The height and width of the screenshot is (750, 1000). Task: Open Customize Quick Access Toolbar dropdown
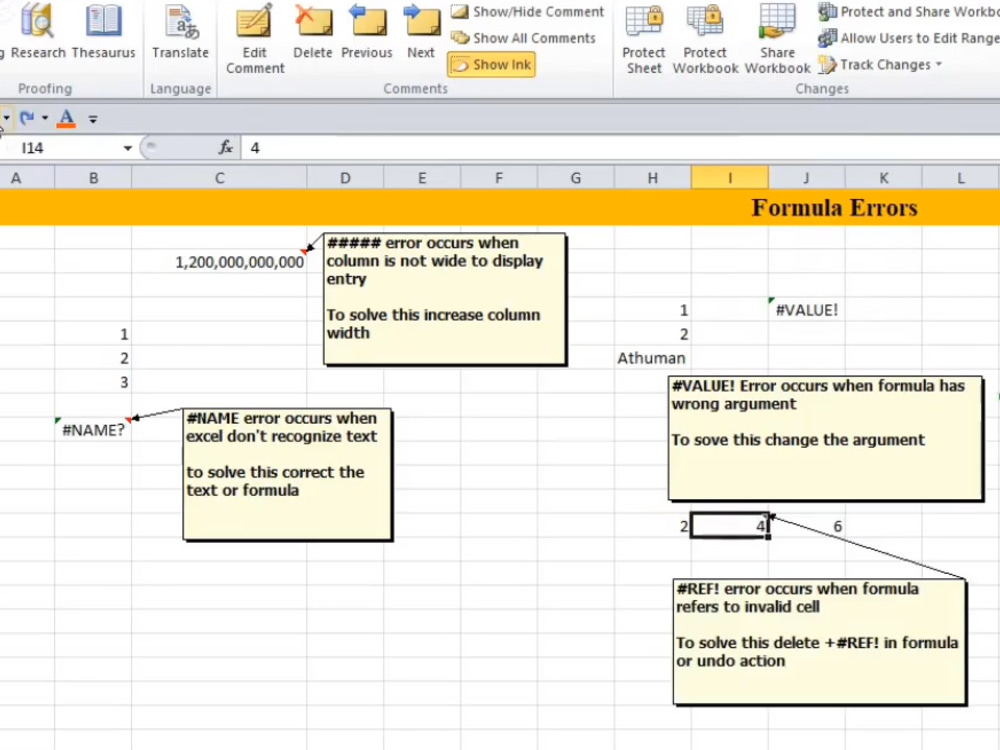pyautogui.click(x=93, y=119)
